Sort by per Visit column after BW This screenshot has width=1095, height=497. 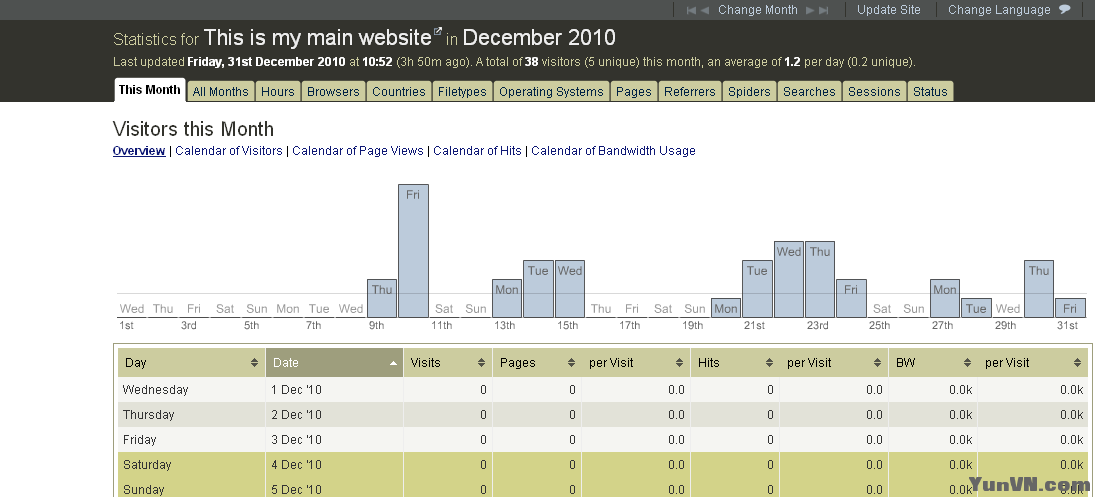coord(1033,363)
